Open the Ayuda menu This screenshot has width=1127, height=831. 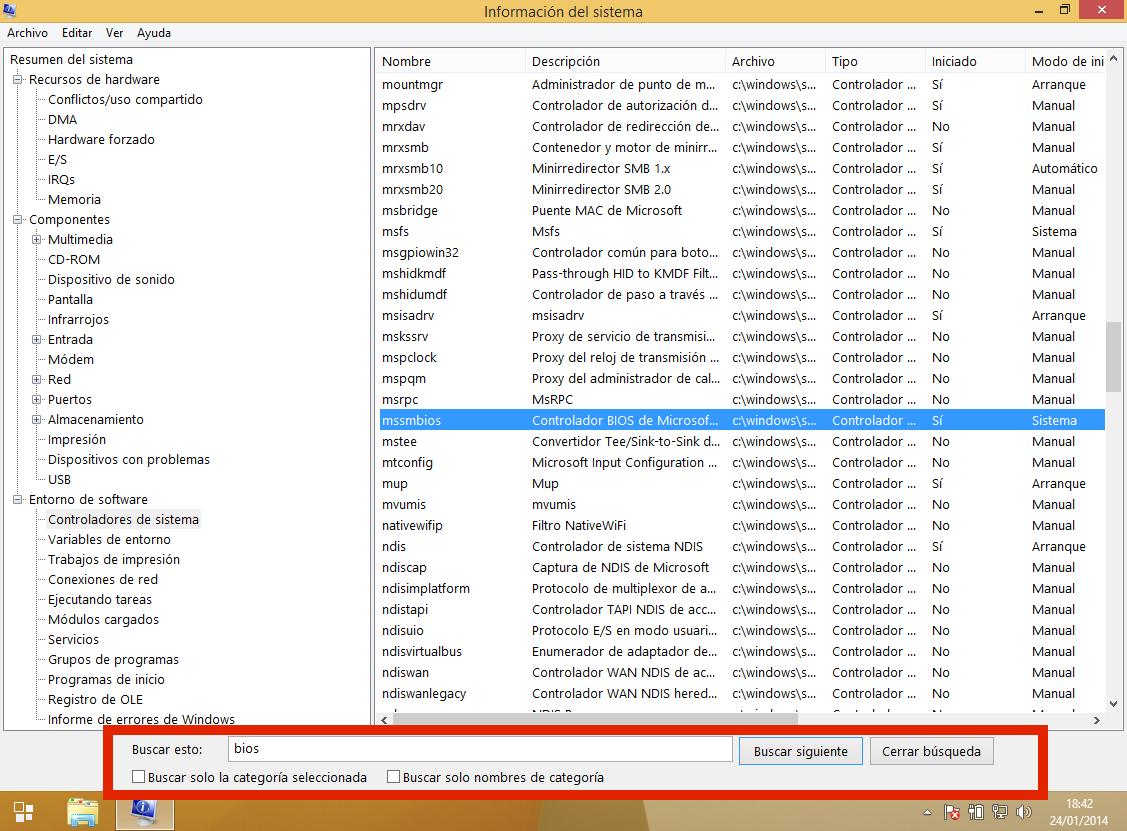[x=154, y=33]
